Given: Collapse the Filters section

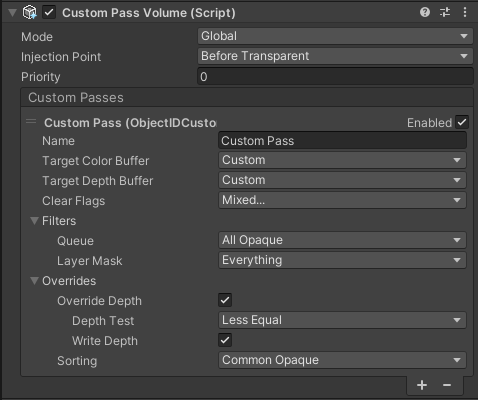Looking at the screenshot, I should [x=34, y=221].
